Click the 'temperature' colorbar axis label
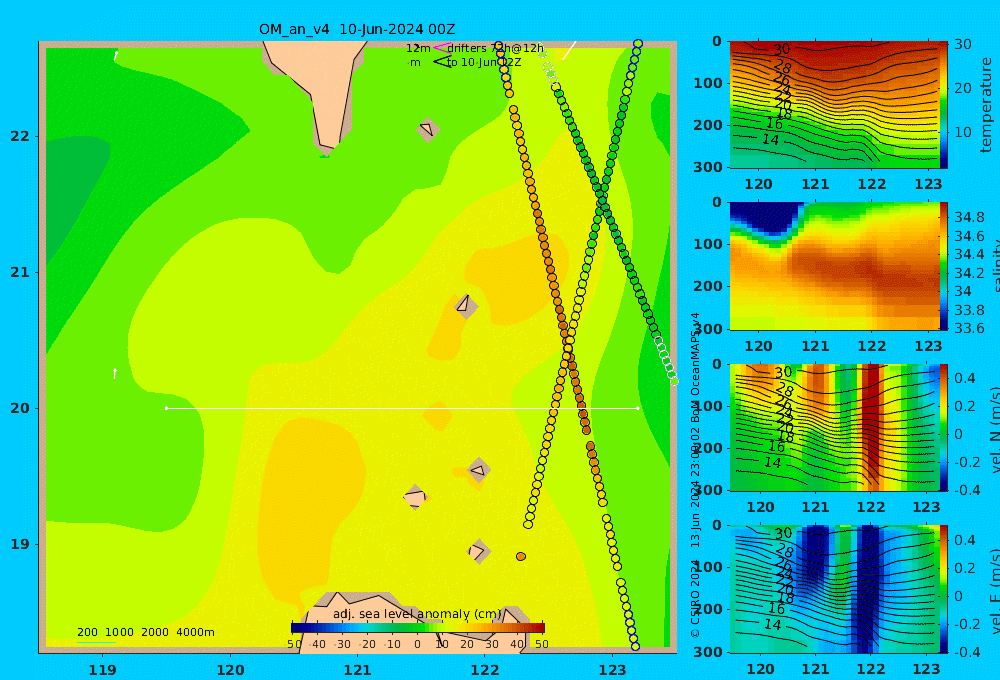This screenshot has height=680, width=1000. 986,105
